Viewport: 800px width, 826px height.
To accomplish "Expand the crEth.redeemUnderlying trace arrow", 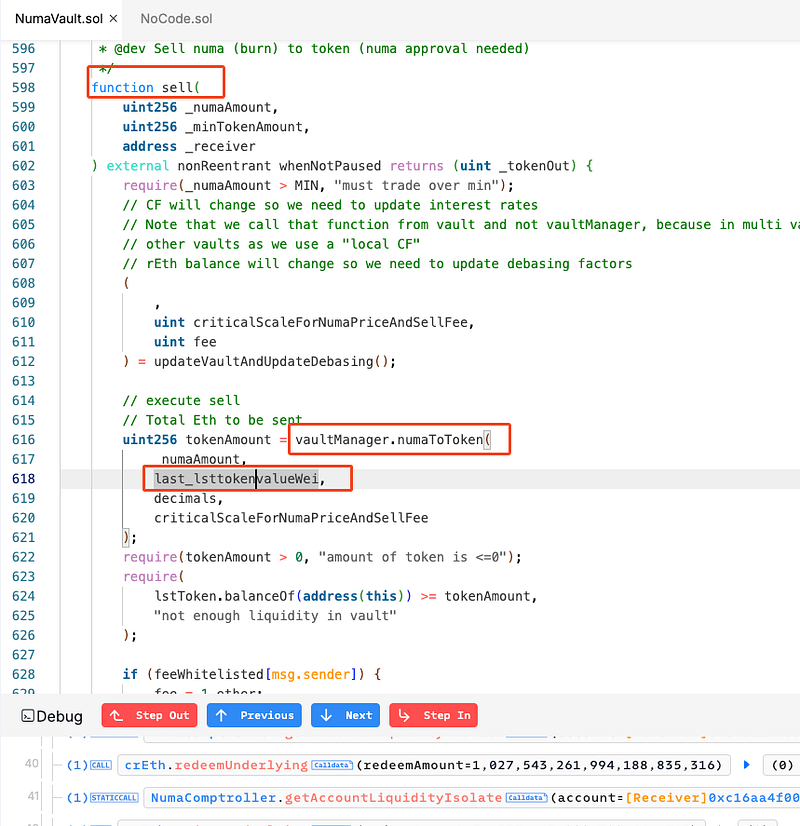I will pos(745,765).
